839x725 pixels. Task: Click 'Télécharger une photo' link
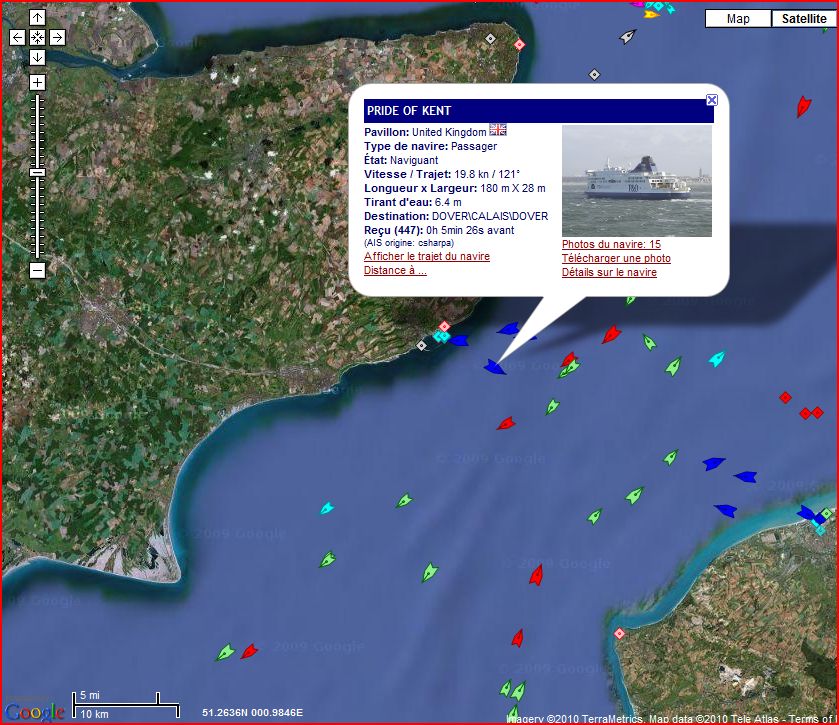(616, 258)
